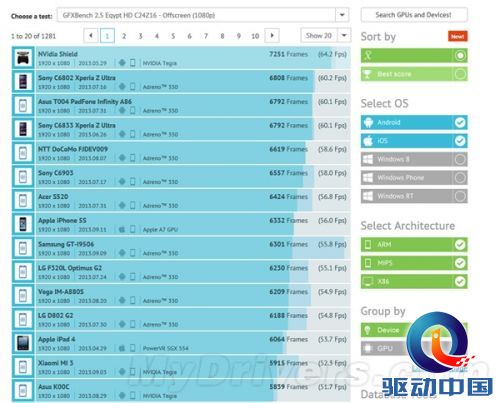
Task: Click the Windows logo on Windows Phone filter
Action: 368,177
